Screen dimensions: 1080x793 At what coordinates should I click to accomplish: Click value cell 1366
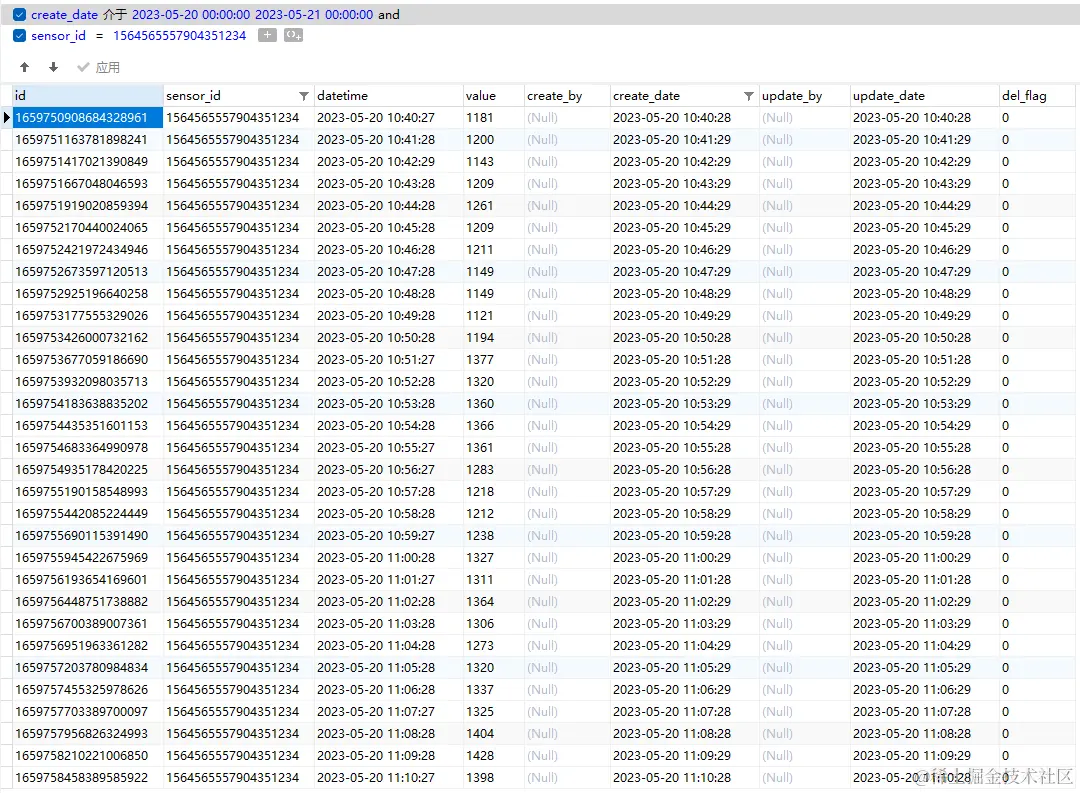494,426
